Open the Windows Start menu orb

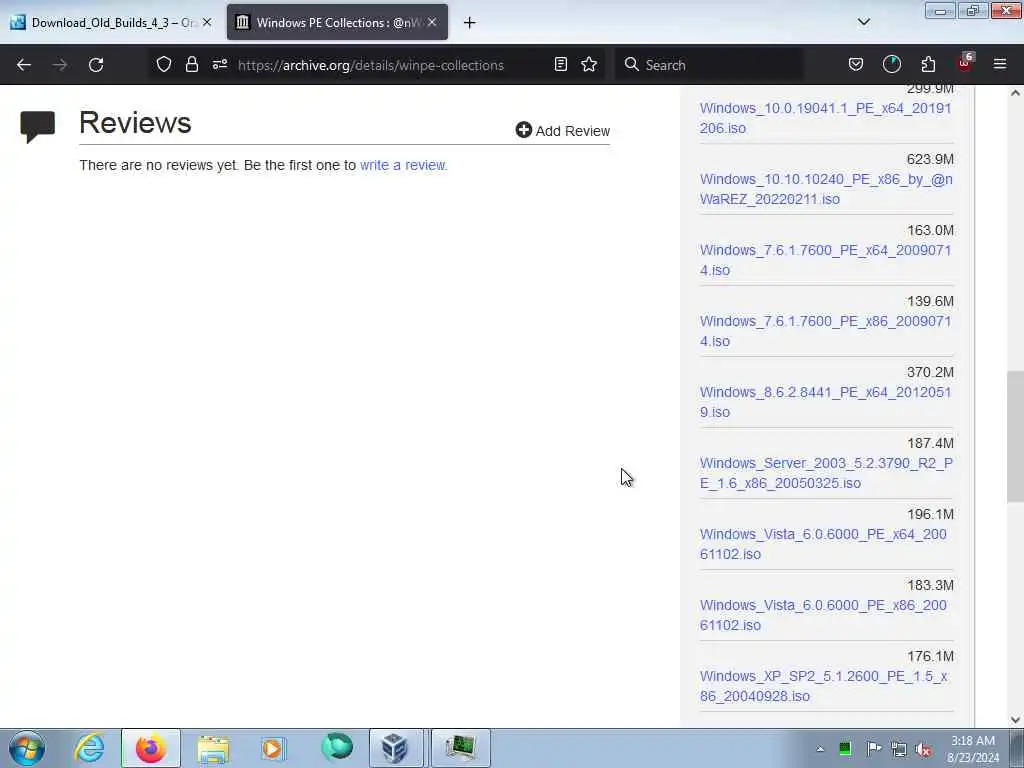pos(27,748)
